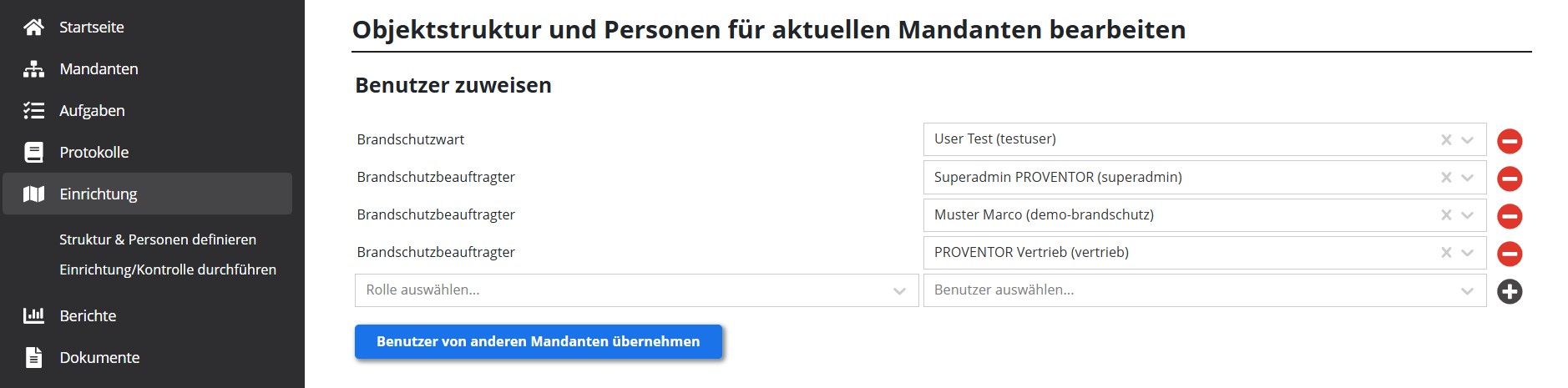
Task: Remove the PROVENTOR Vertrieb assignment row
Action: pyautogui.click(x=1509, y=254)
